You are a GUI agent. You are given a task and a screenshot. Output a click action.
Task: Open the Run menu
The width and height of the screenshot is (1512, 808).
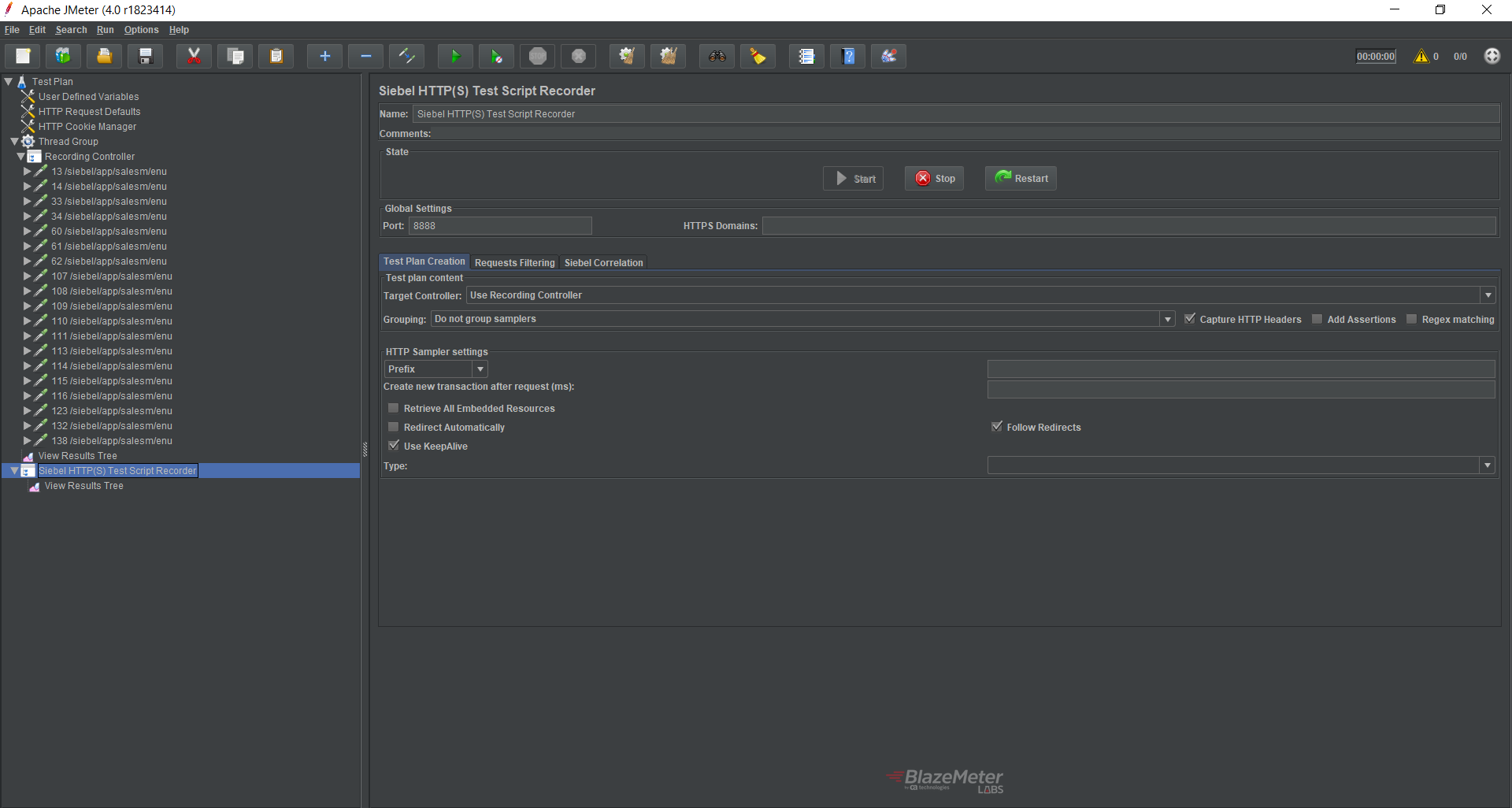point(105,30)
